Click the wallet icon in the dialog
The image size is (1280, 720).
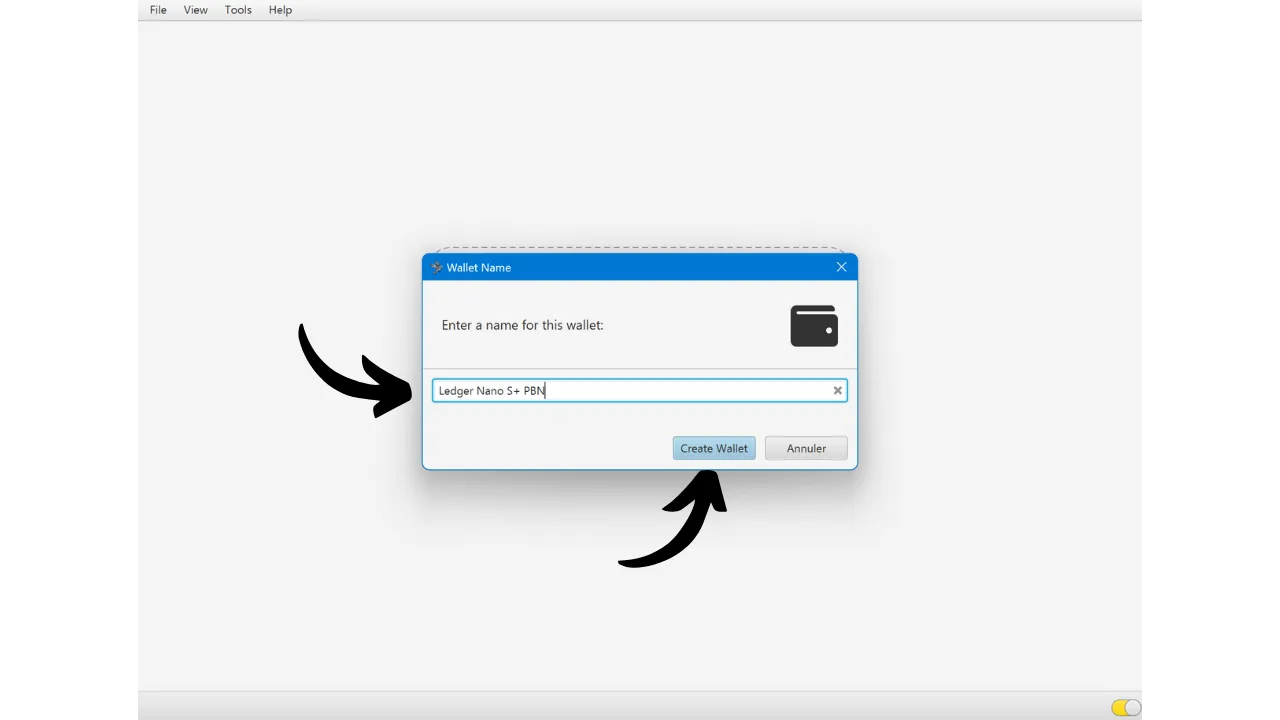[x=814, y=326]
